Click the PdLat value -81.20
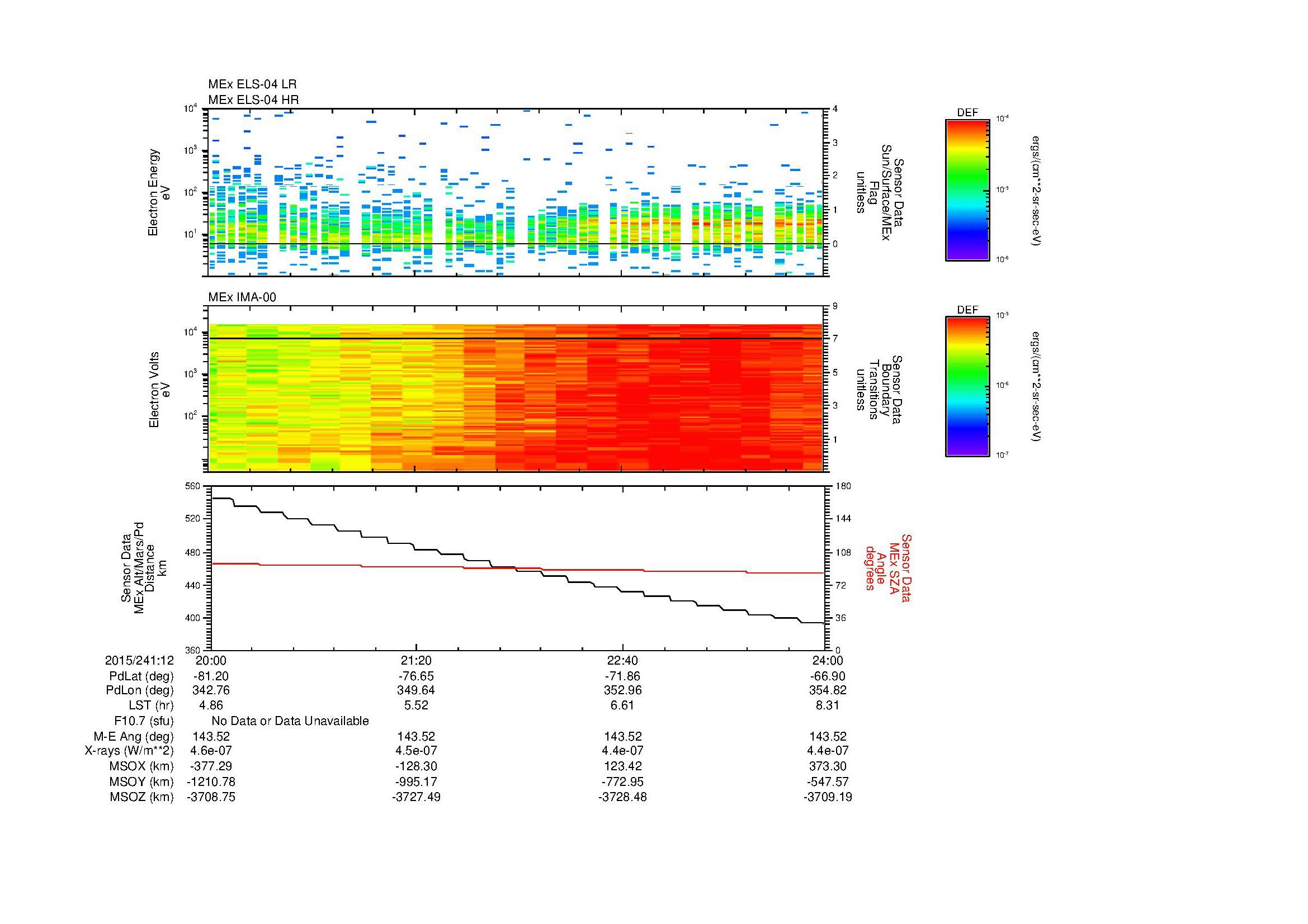Screen dimensions: 1308x924 (211, 676)
